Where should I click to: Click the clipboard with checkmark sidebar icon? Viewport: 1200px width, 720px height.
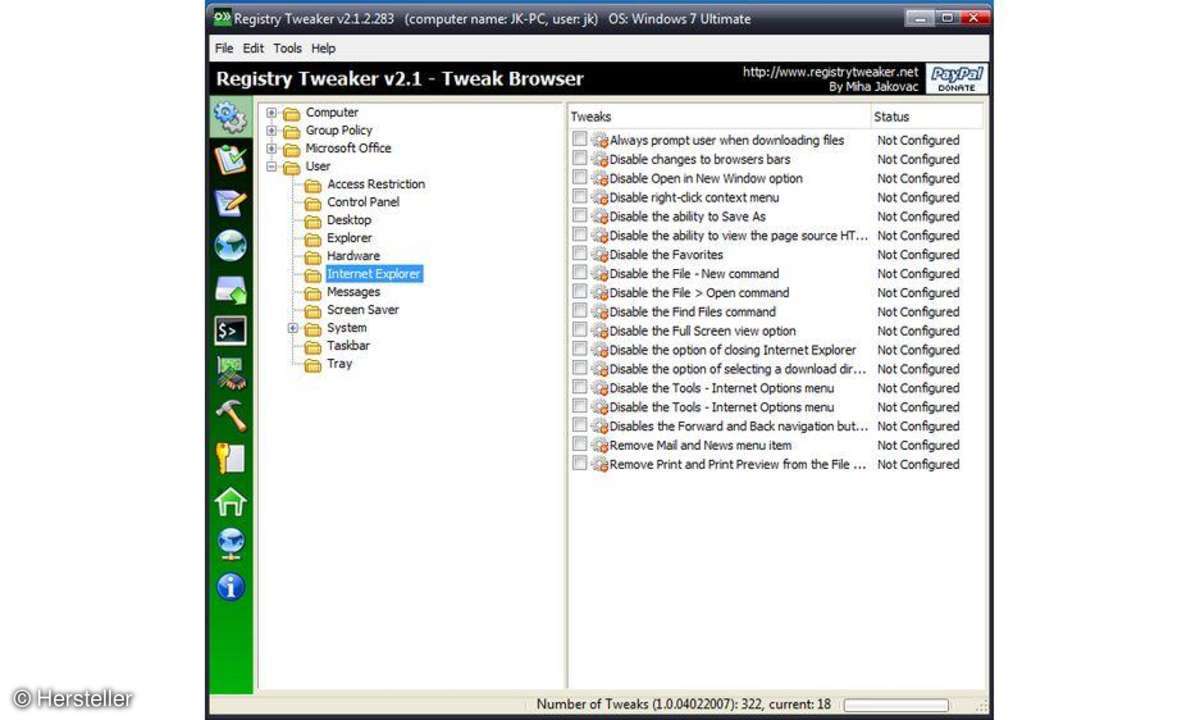(231, 160)
